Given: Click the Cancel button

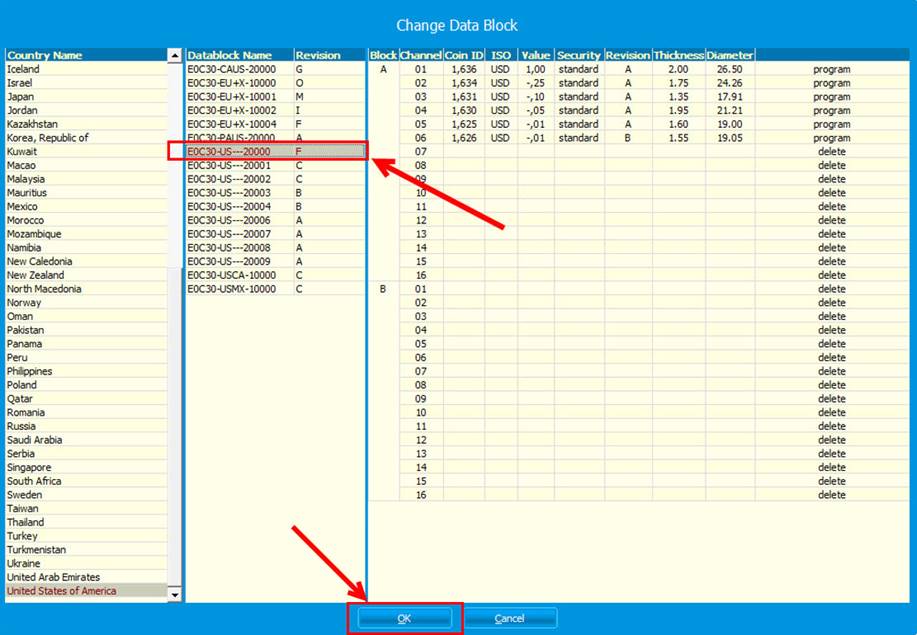Looking at the screenshot, I should pyautogui.click(x=510, y=618).
